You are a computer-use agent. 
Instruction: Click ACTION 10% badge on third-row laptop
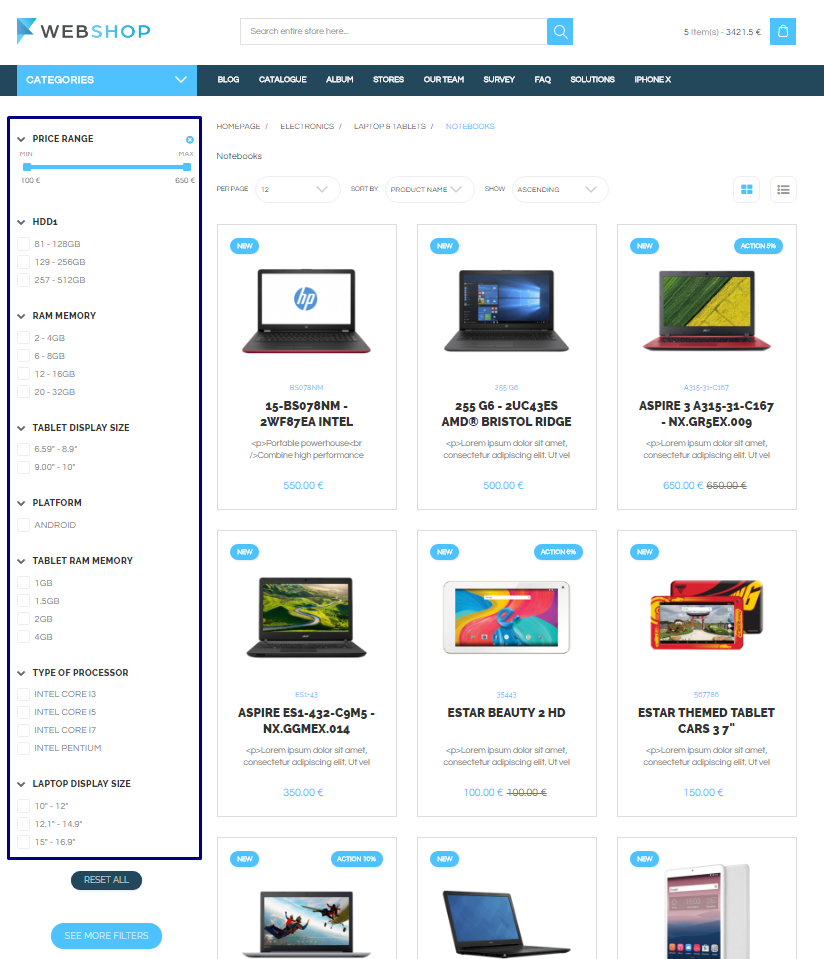(357, 859)
